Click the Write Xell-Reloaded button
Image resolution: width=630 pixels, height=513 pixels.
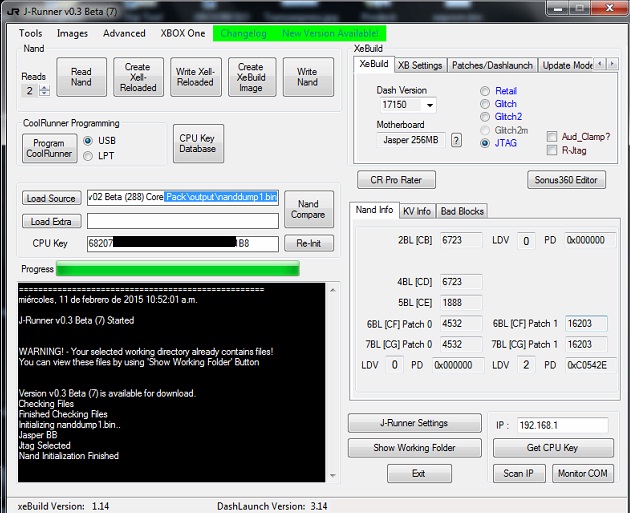tap(196, 77)
